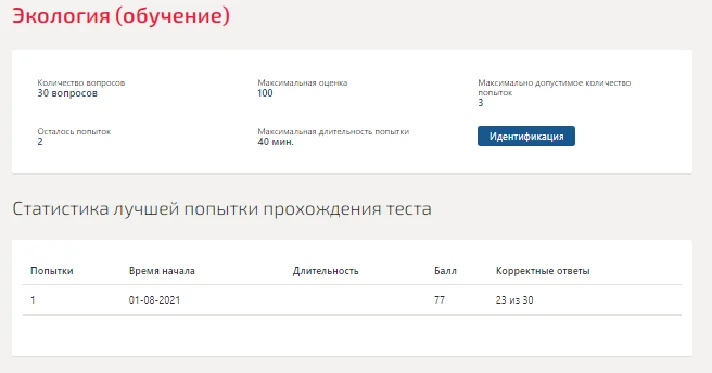Screen dimensions: 712x373
Task: Click the score value 77
Action: (440, 300)
